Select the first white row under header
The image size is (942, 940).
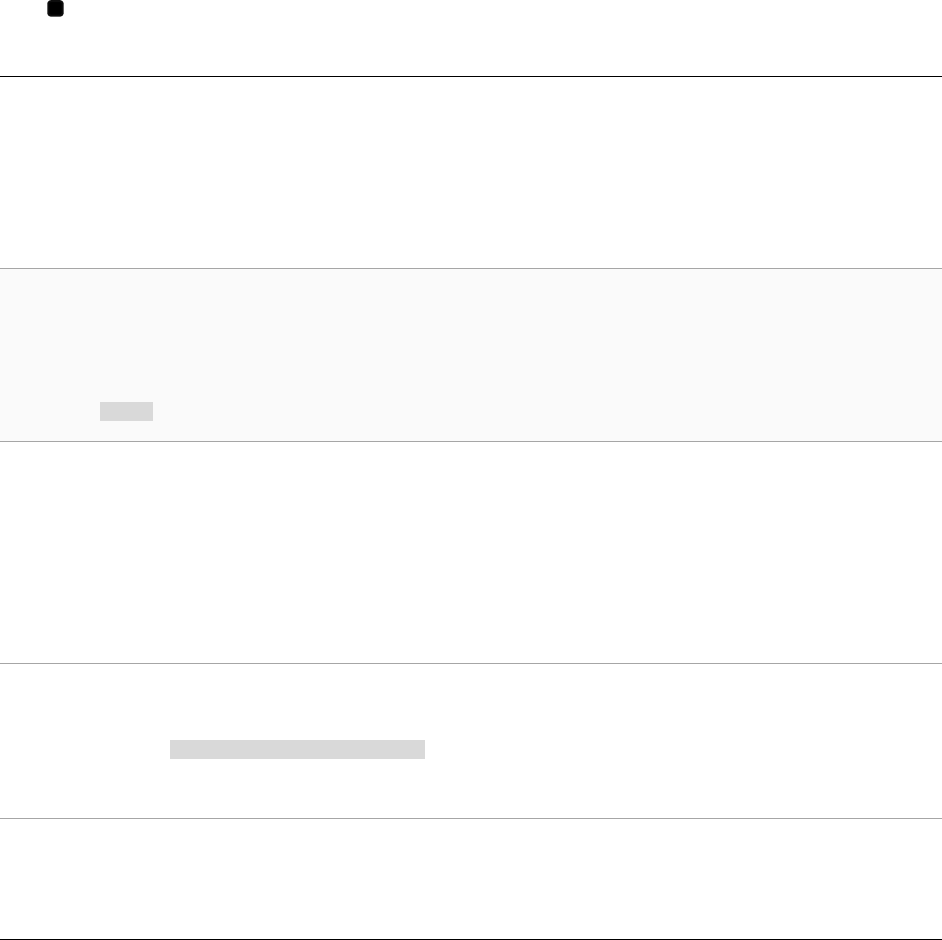471,172
